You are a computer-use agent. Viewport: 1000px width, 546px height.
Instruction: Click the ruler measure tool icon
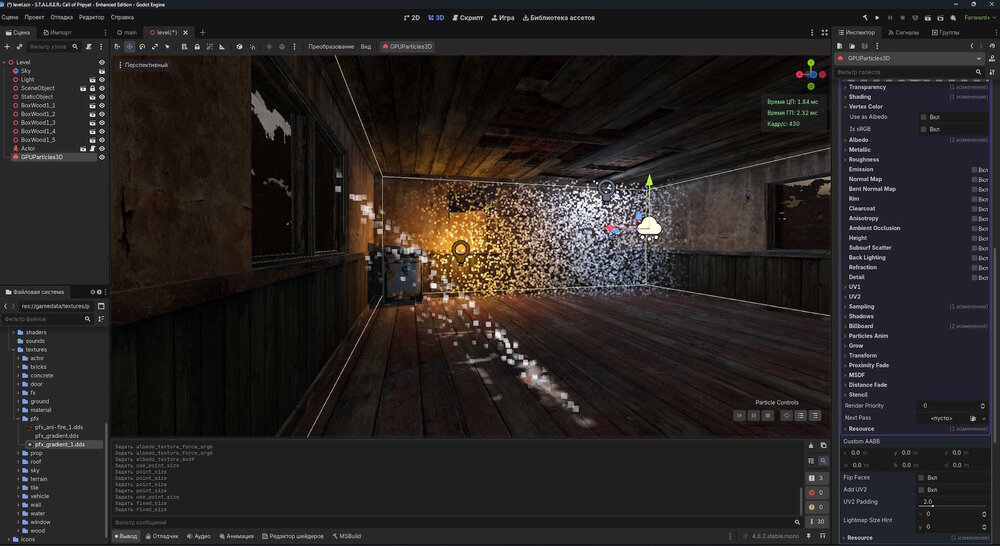[222, 47]
